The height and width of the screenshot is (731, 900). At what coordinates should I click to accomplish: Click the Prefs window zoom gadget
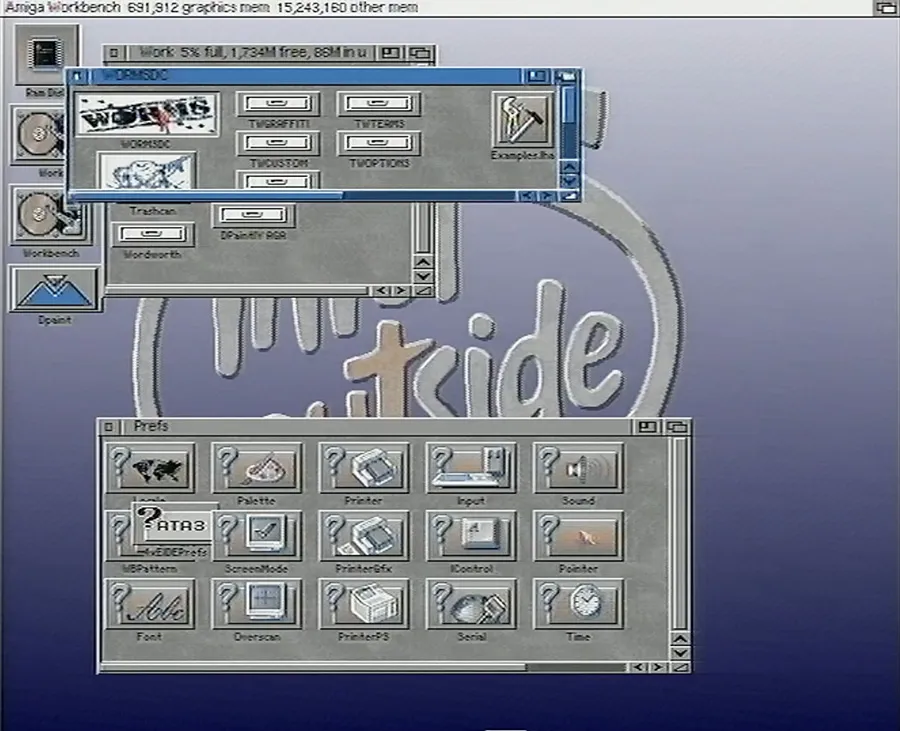647,426
